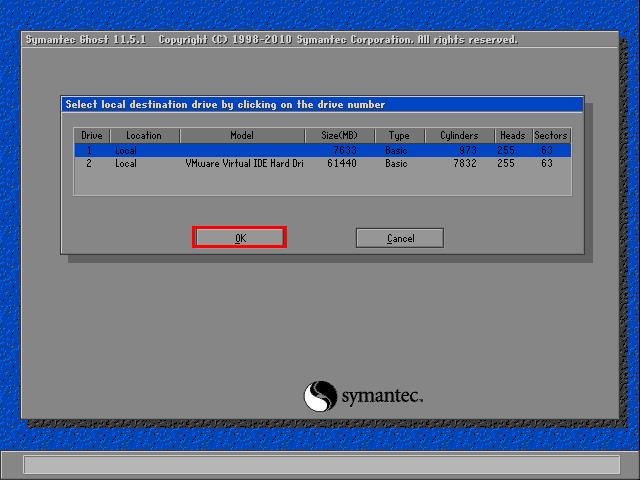Image resolution: width=640 pixels, height=480 pixels.
Task: Click the VMware Virtual IDE Hard Dri model
Action: click(x=244, y=164)
